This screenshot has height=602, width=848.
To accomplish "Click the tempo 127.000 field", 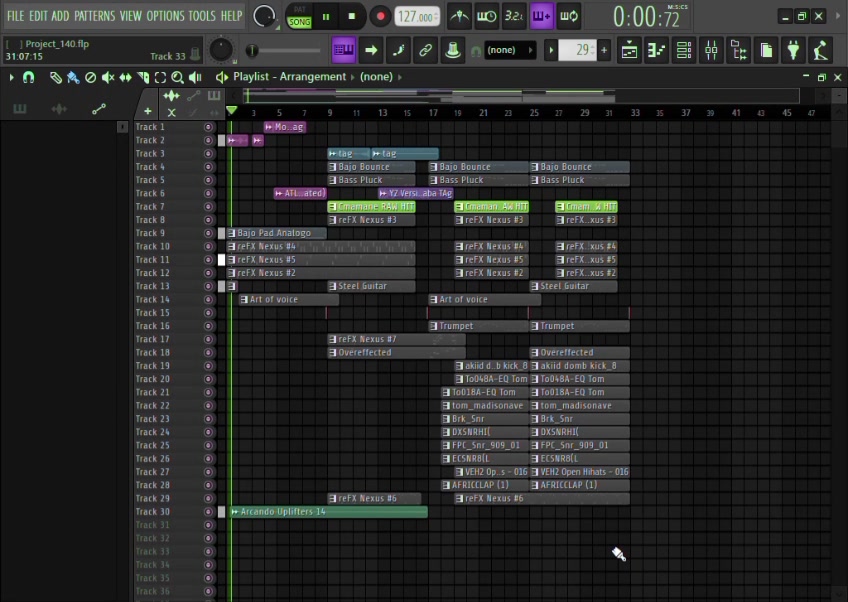I will click(x=416, y=17).
